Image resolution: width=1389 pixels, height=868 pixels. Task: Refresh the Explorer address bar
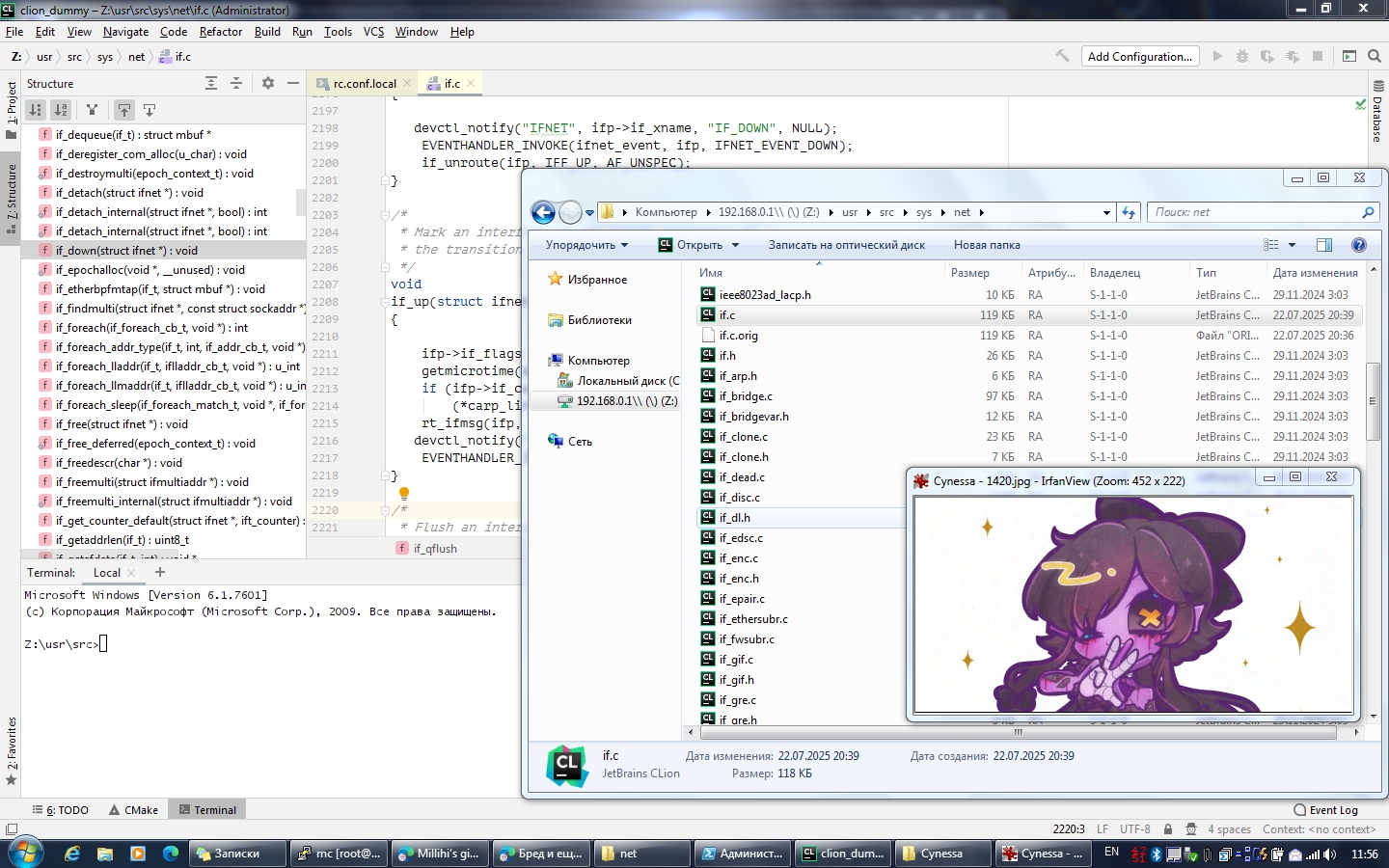coord(1129,212)
